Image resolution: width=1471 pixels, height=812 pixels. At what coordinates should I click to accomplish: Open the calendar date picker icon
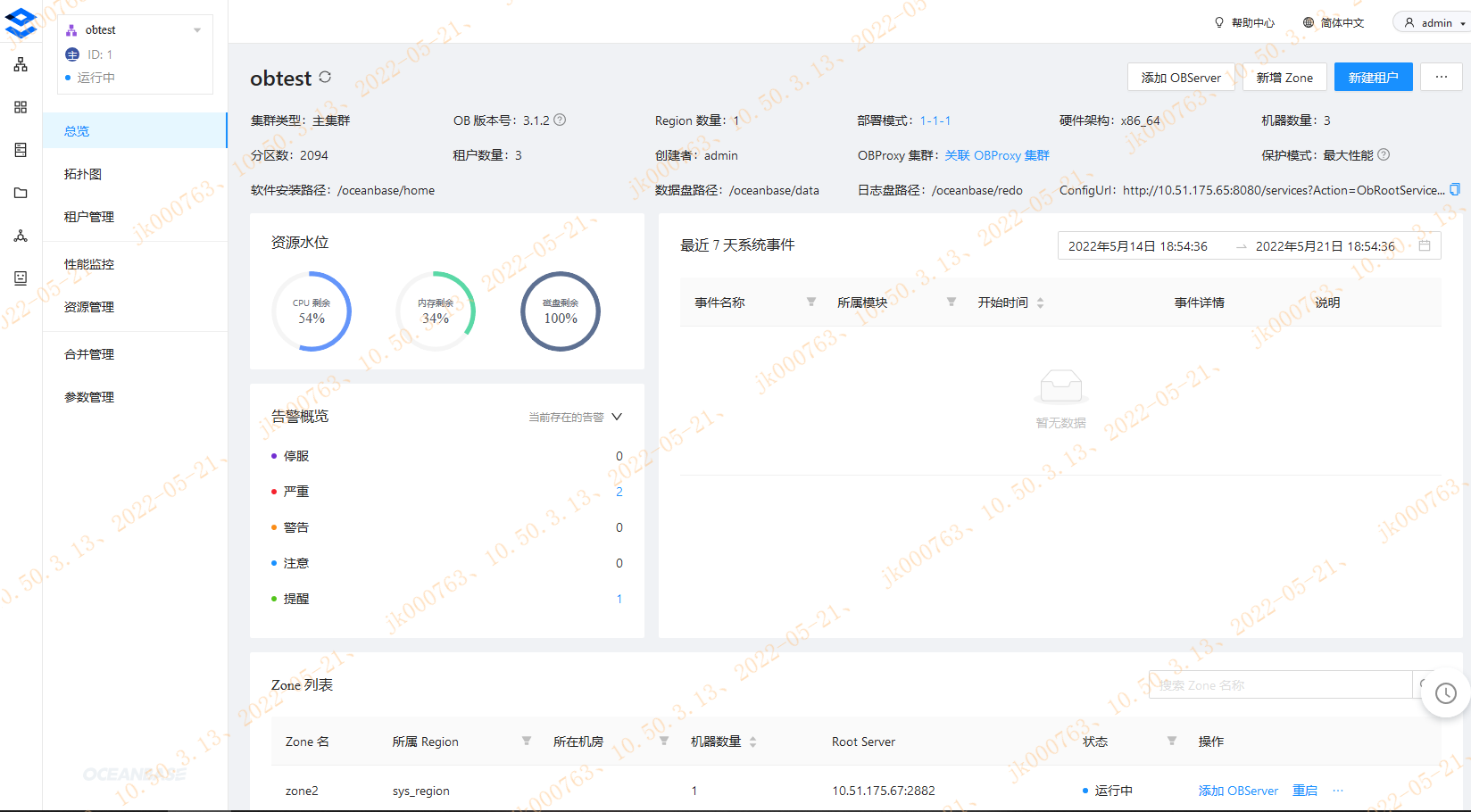[1425, 245]
